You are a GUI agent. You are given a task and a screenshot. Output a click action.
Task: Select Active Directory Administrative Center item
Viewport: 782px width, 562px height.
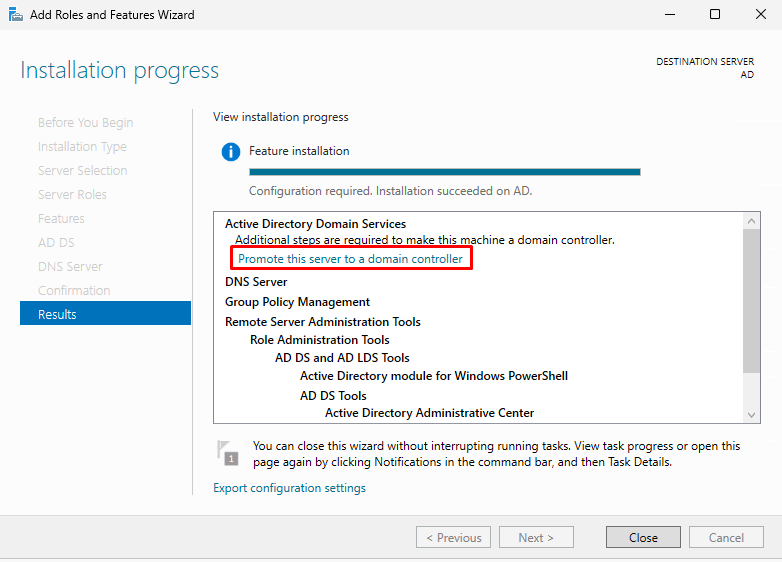[429, 413]
